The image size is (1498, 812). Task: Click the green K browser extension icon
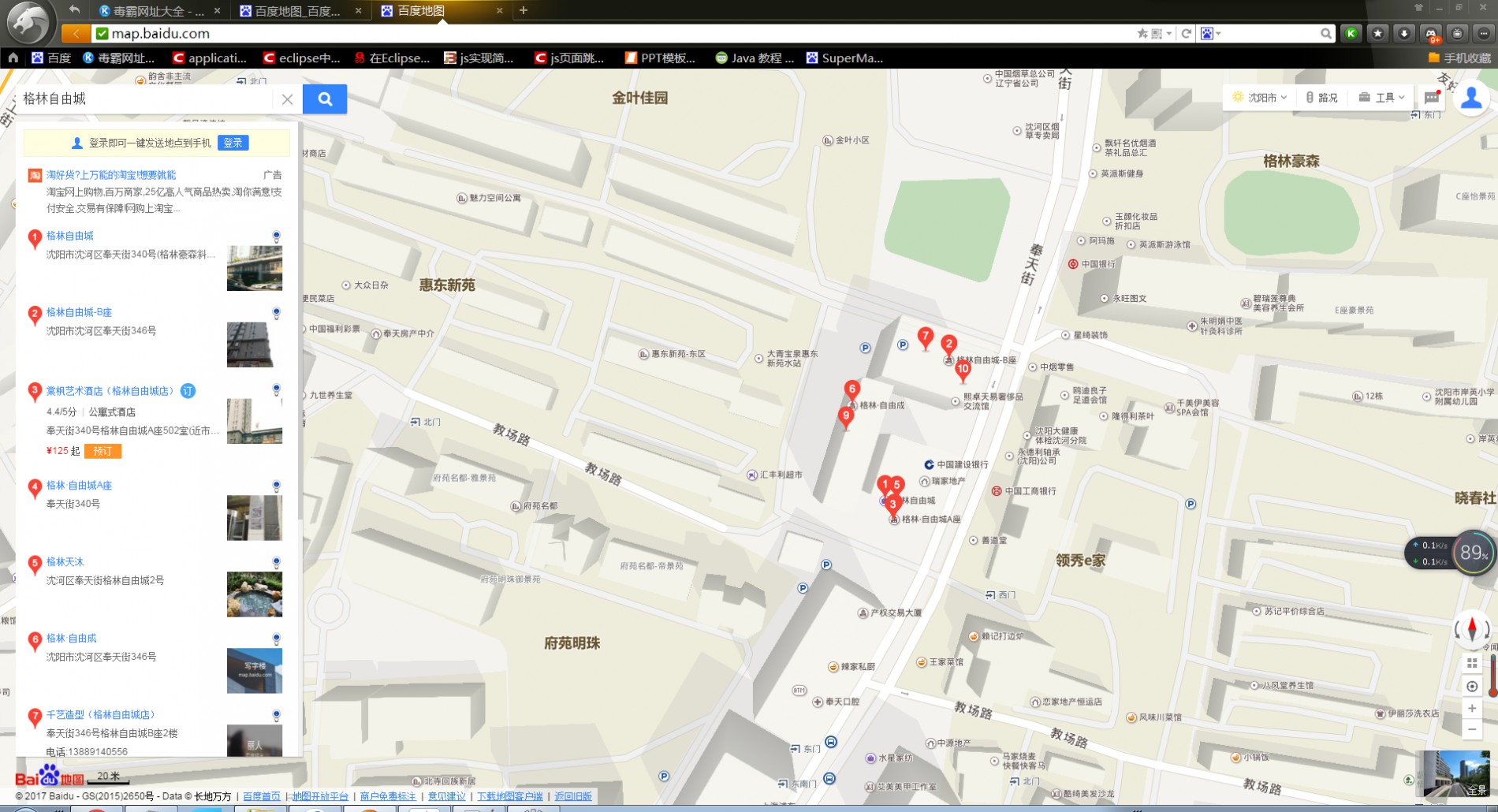[x=1351, y=33]
